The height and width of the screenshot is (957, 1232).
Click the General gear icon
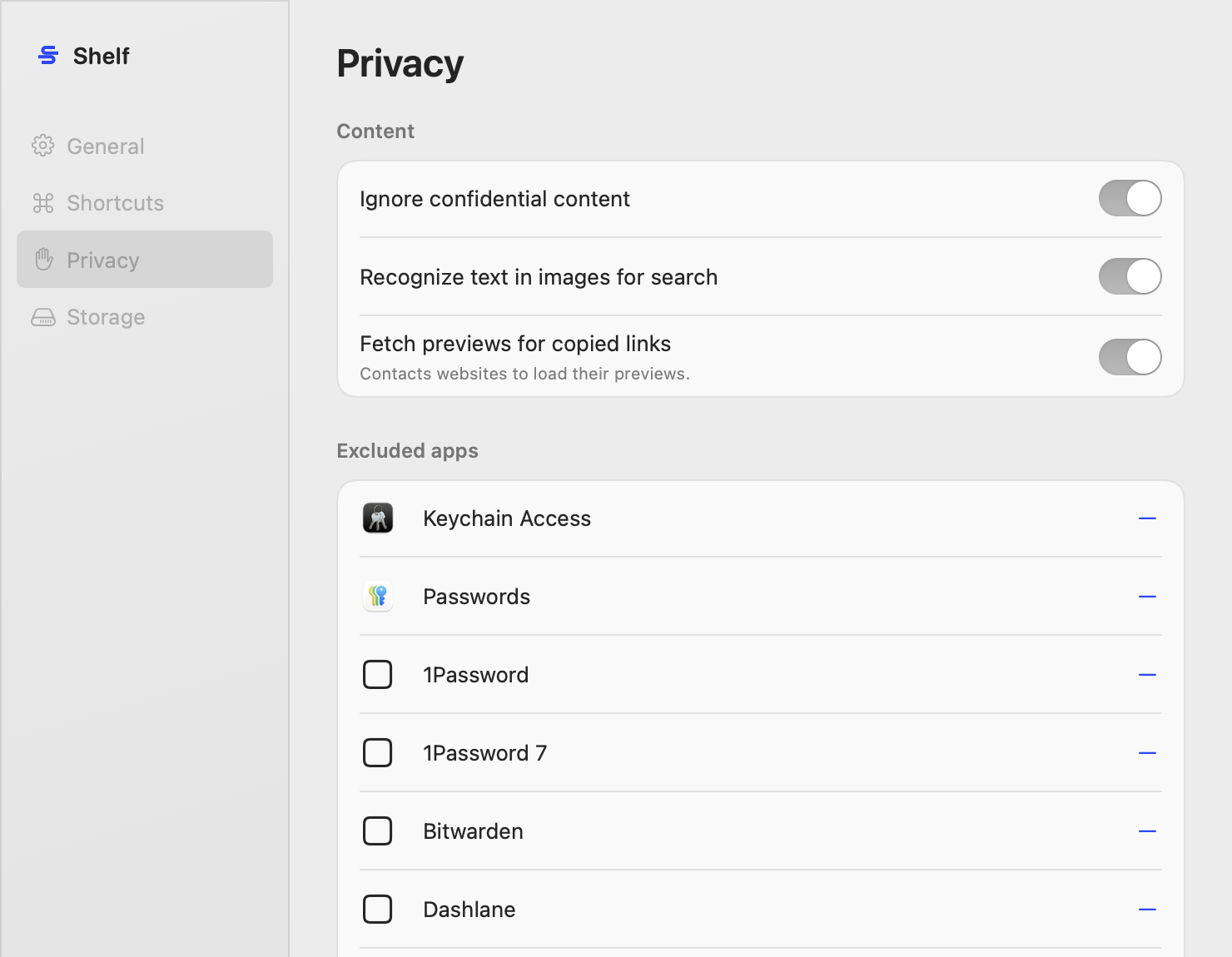point(43,146)
